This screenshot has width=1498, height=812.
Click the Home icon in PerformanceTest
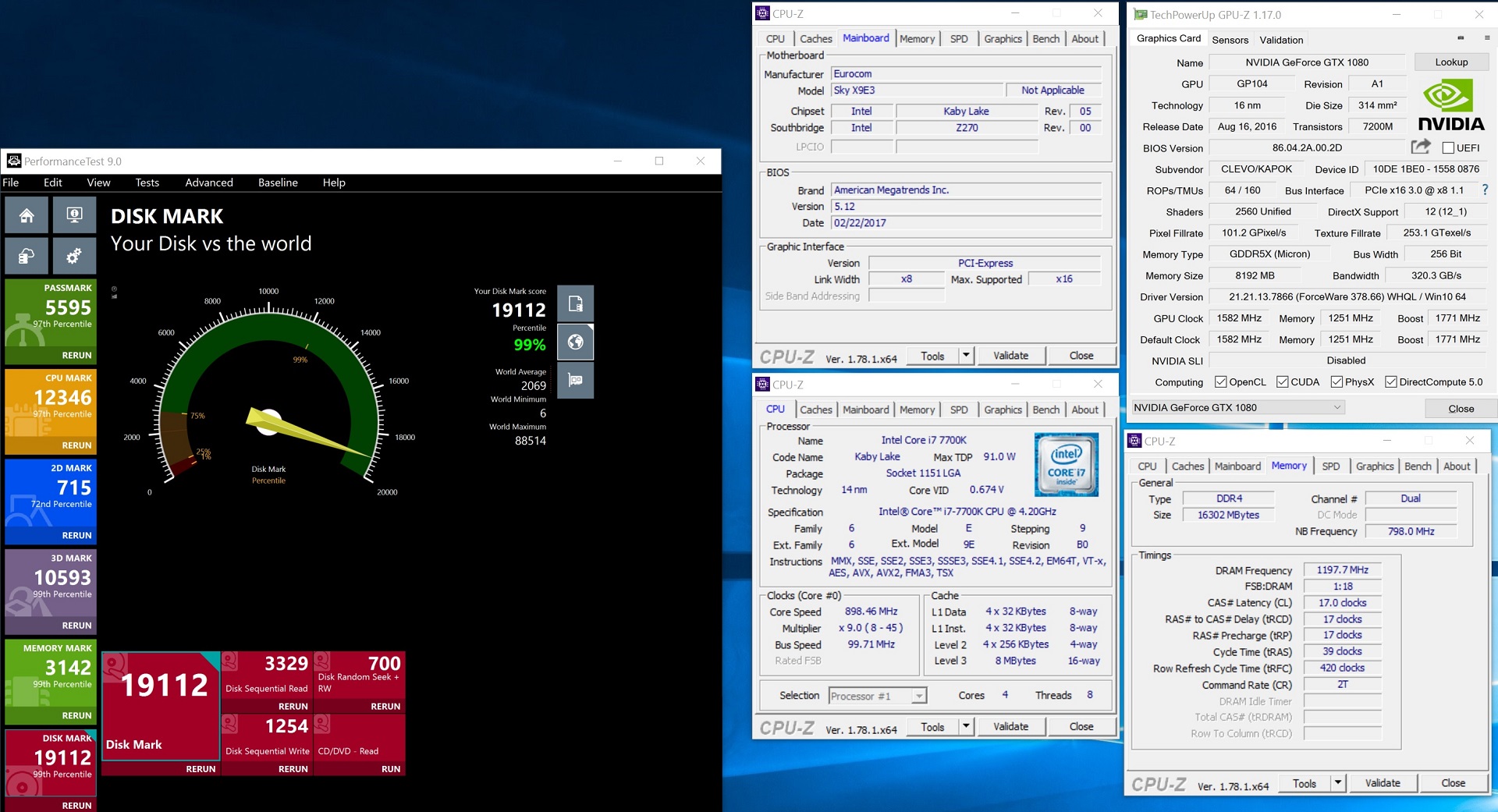(27, 216)
